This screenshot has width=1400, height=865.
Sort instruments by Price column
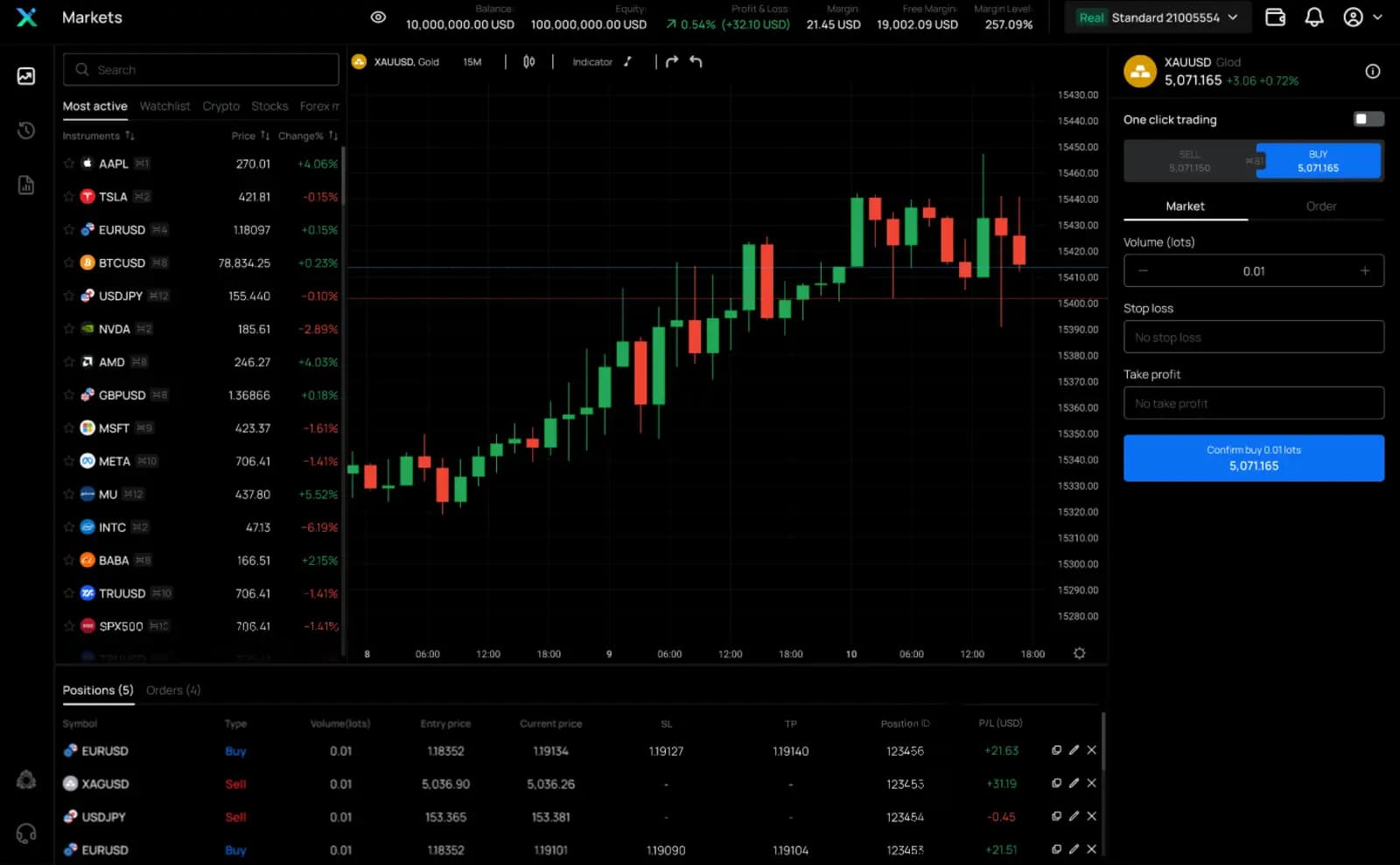[x=250, y=136]
